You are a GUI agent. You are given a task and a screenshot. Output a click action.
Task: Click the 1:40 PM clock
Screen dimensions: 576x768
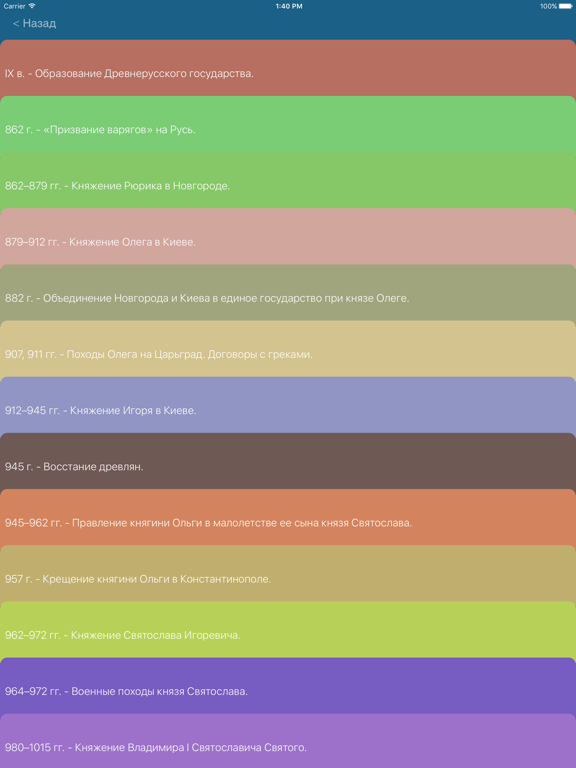288,6
